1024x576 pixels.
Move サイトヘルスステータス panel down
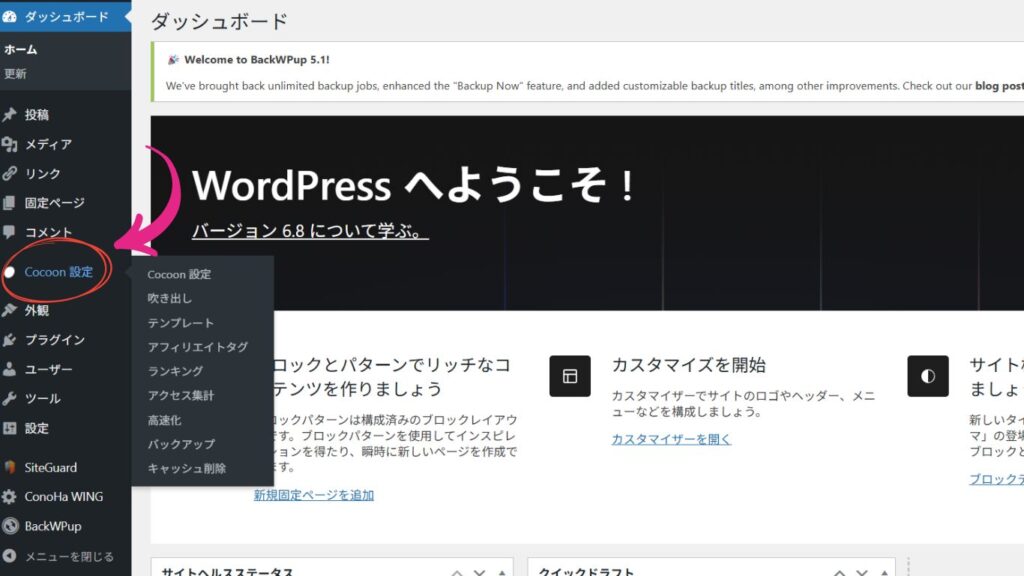[x=479, y=572]
